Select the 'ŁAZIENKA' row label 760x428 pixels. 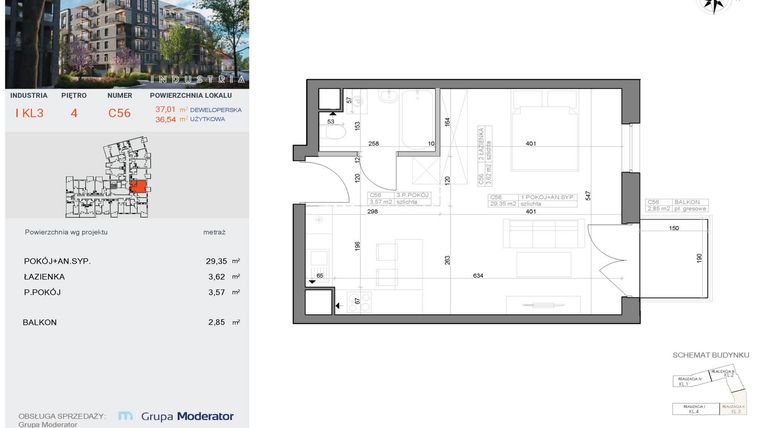pos(44,277)
